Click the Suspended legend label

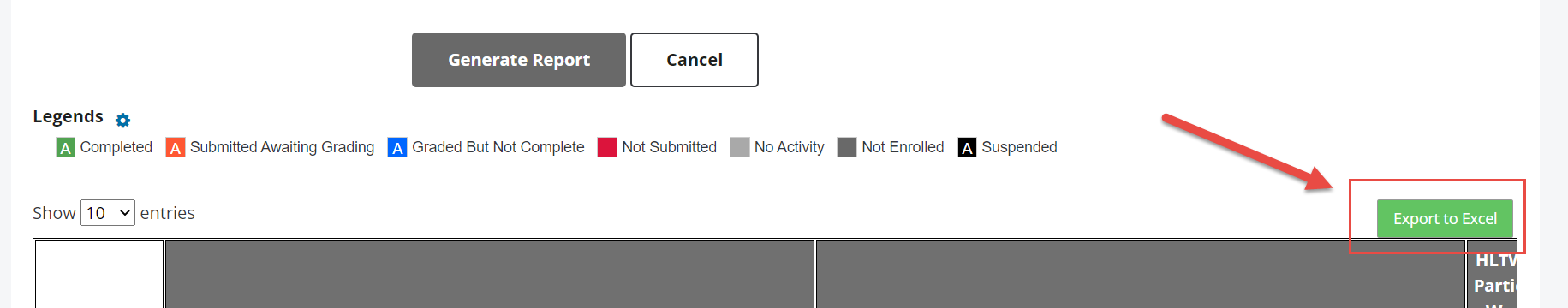1019,147
